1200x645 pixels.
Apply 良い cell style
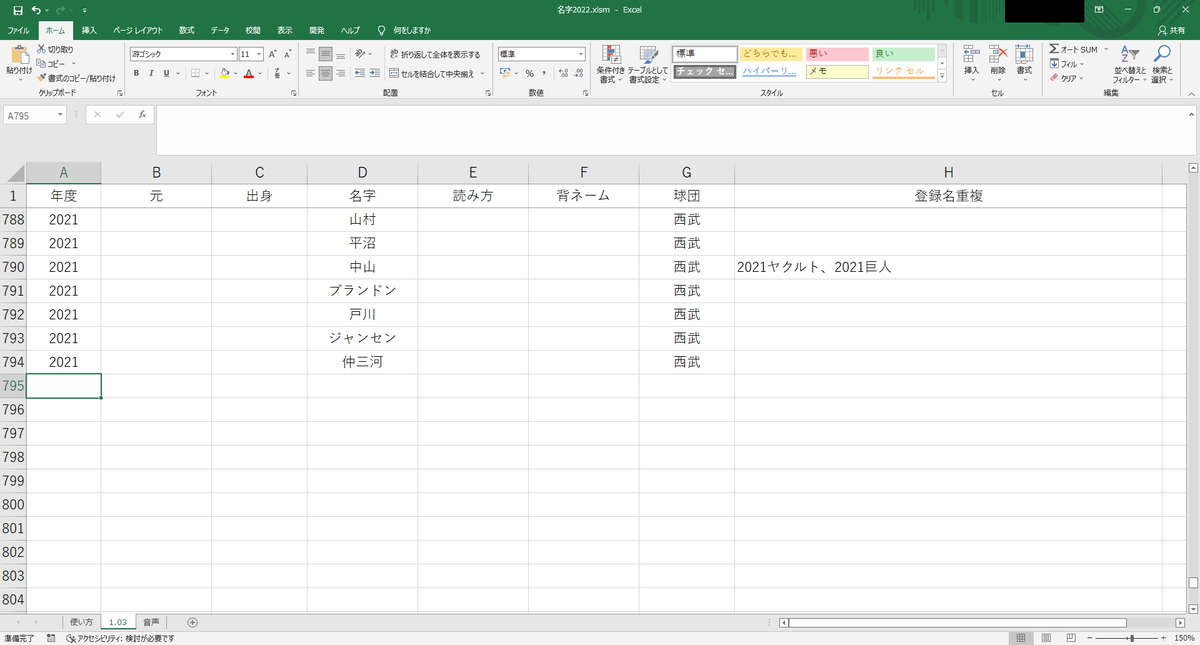click(903, 54)
